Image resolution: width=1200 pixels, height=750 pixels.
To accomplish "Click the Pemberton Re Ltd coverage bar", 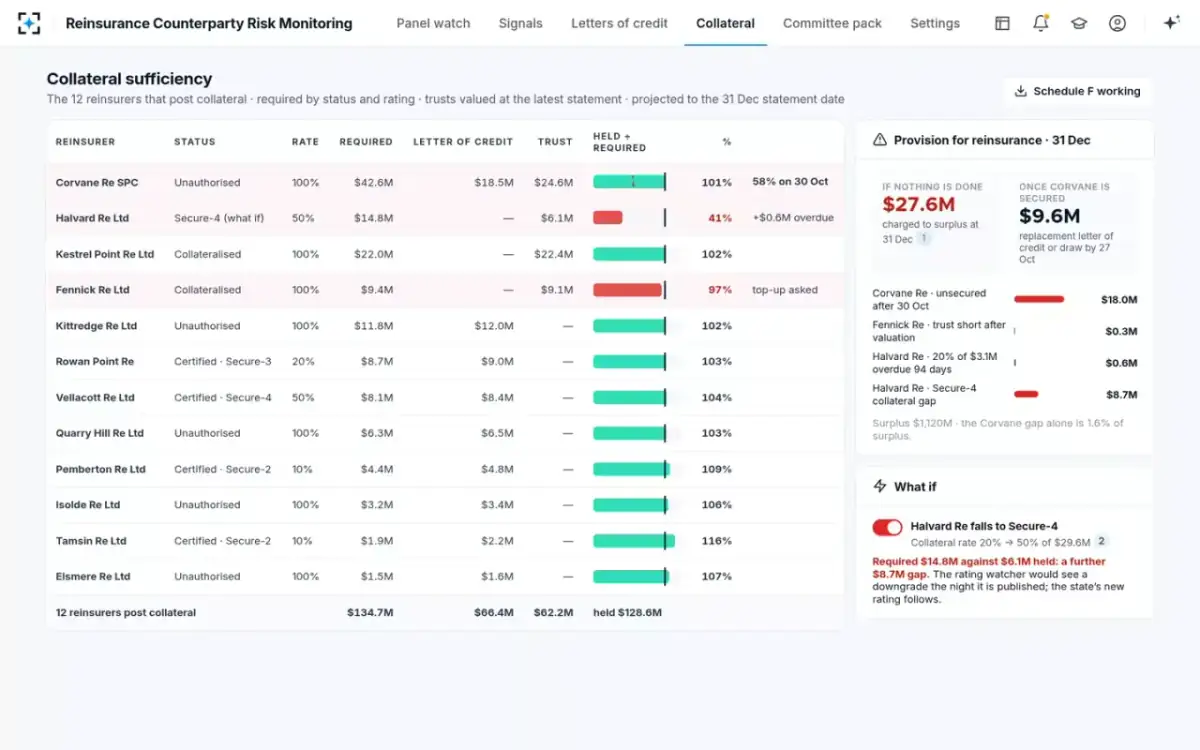I will 631,469.
